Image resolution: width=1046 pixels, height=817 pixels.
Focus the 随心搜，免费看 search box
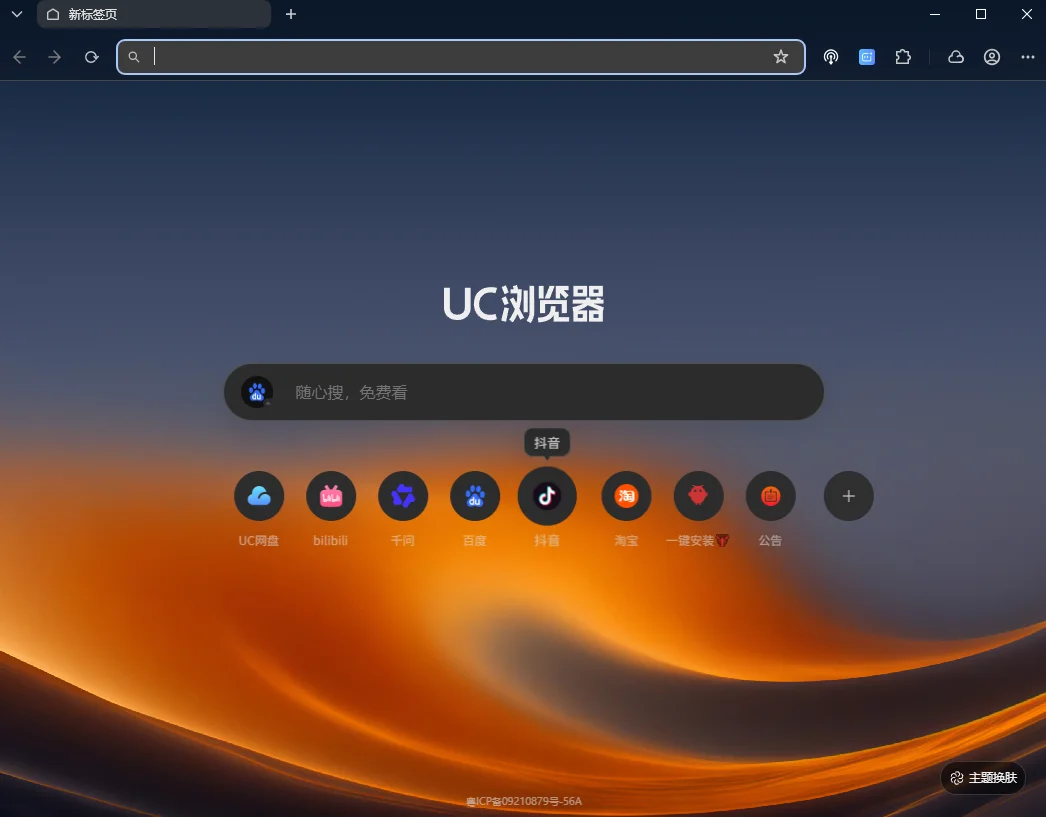pyautogui.click(x=524, y=392)
